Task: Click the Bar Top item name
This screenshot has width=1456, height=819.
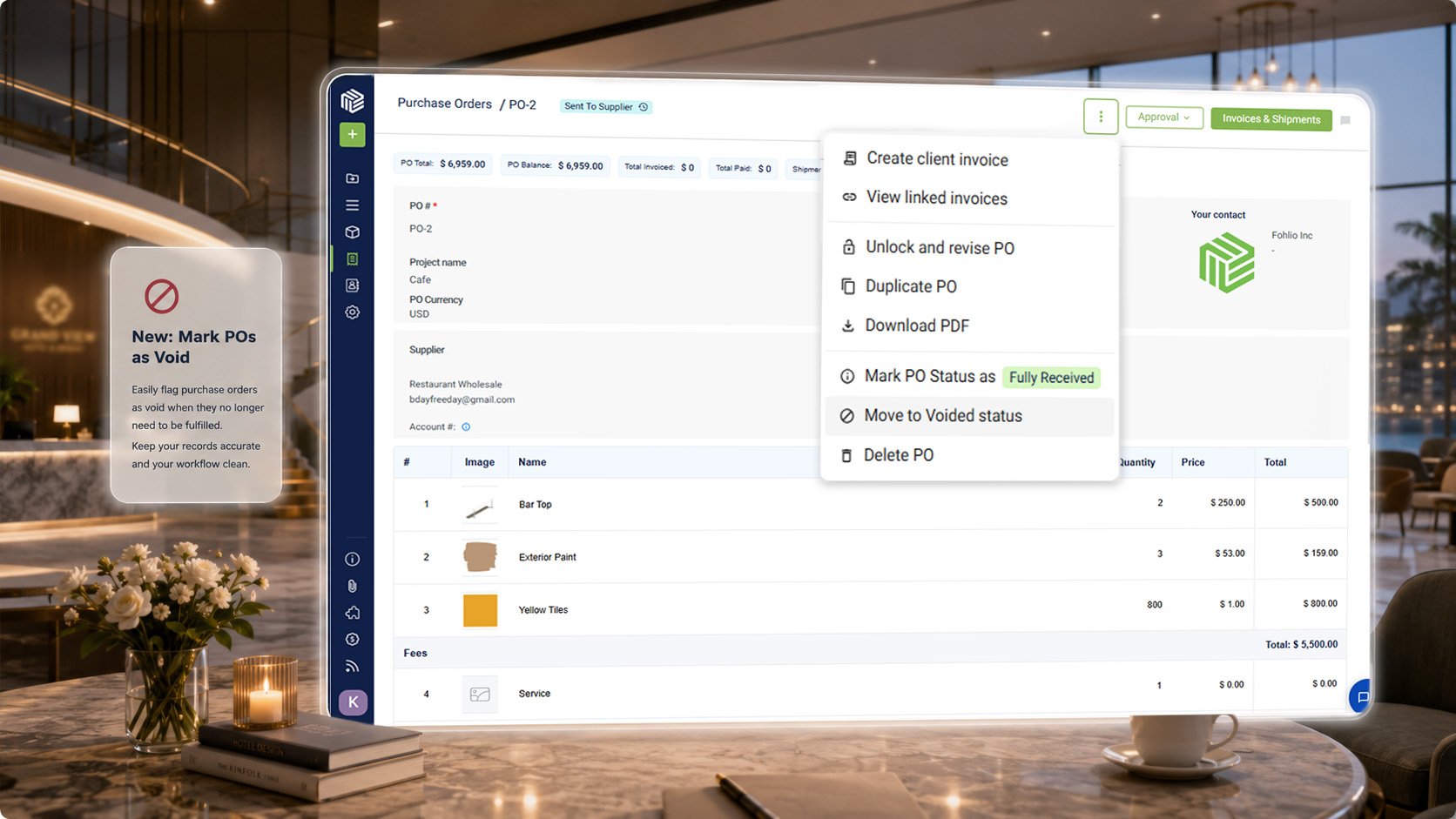Action: (x=535, y=505)
